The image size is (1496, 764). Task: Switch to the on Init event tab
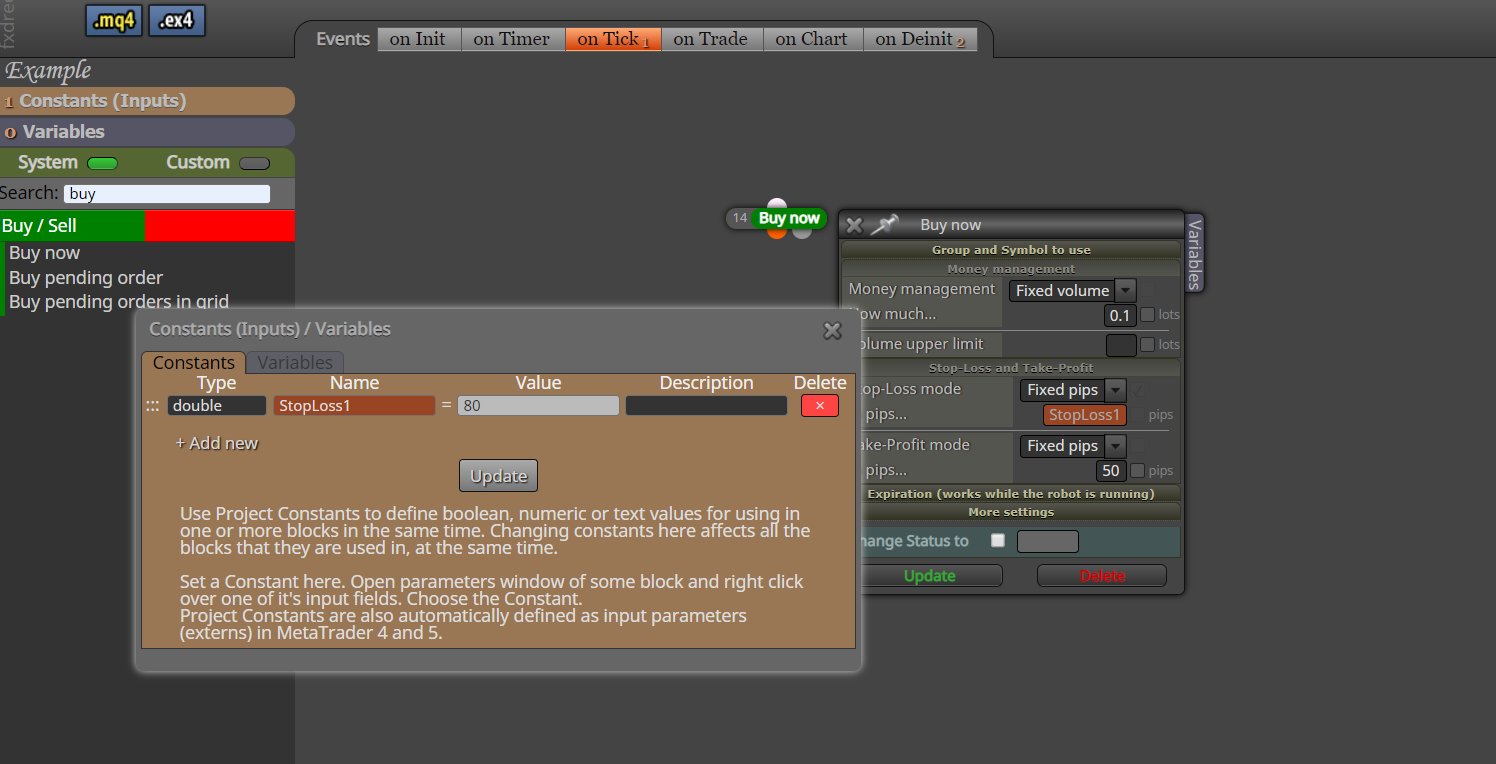[x=418, y=39]
